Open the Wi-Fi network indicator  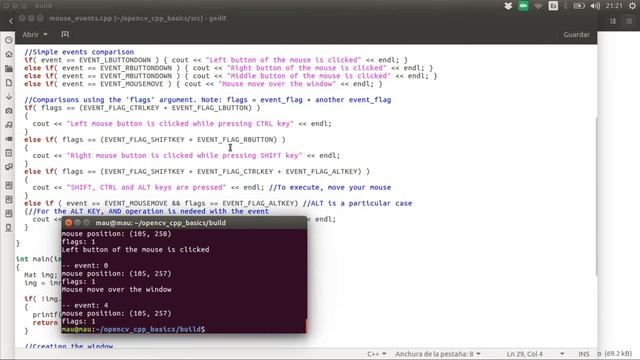click(x=538, y=6)
